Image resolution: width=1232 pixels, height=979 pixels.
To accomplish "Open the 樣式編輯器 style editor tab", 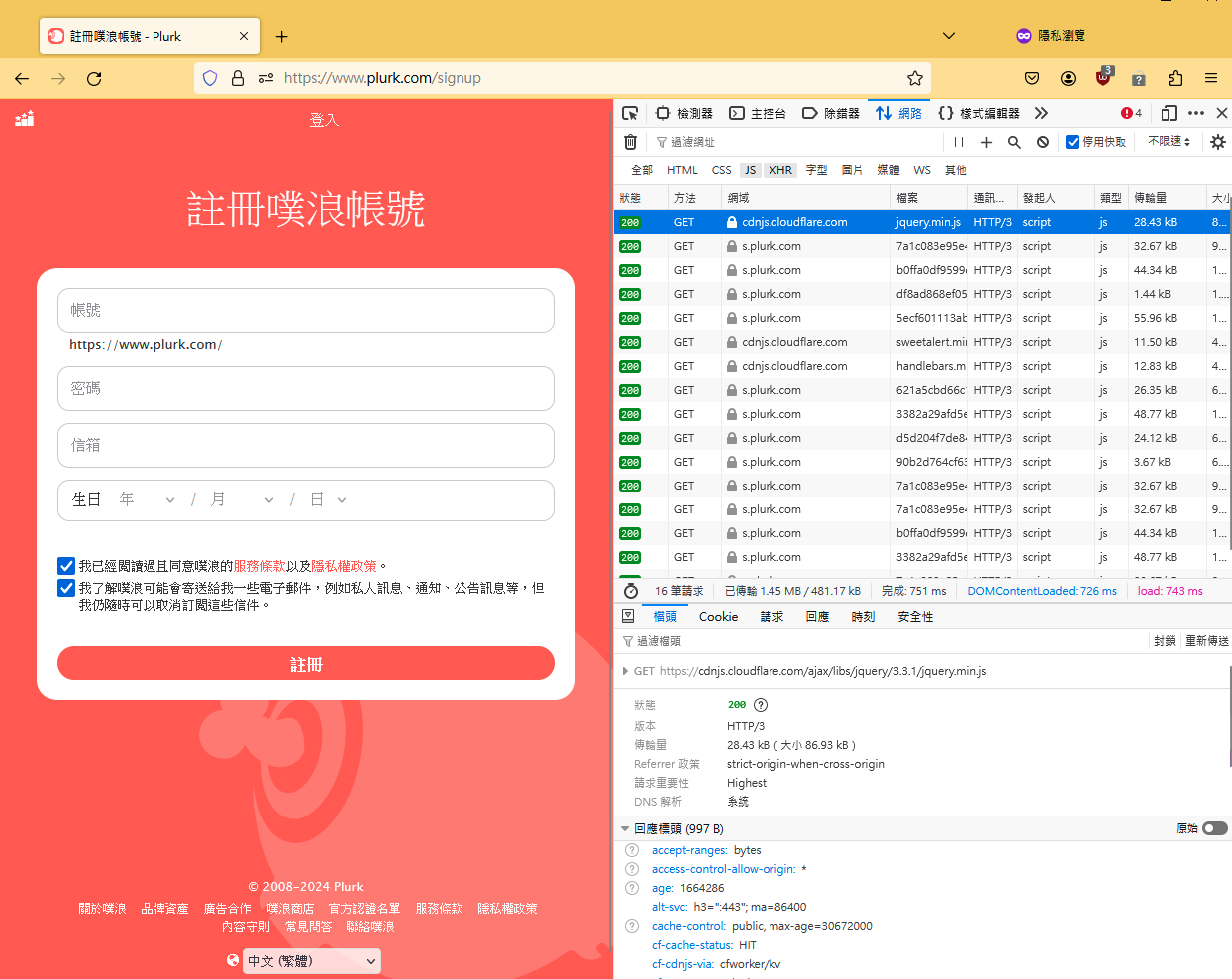I will pyautogui.click(x=979, y=113).
